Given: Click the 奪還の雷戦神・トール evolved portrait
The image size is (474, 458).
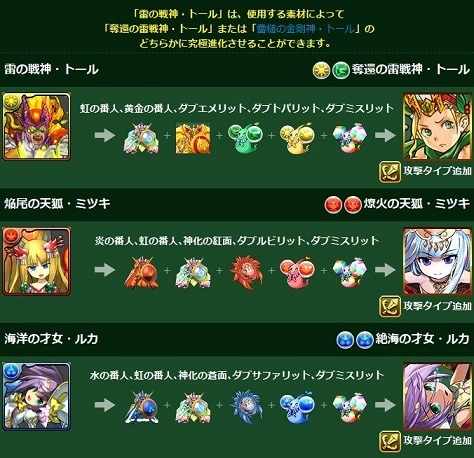Looking at the screenshot, I should [x=437, y=126].
